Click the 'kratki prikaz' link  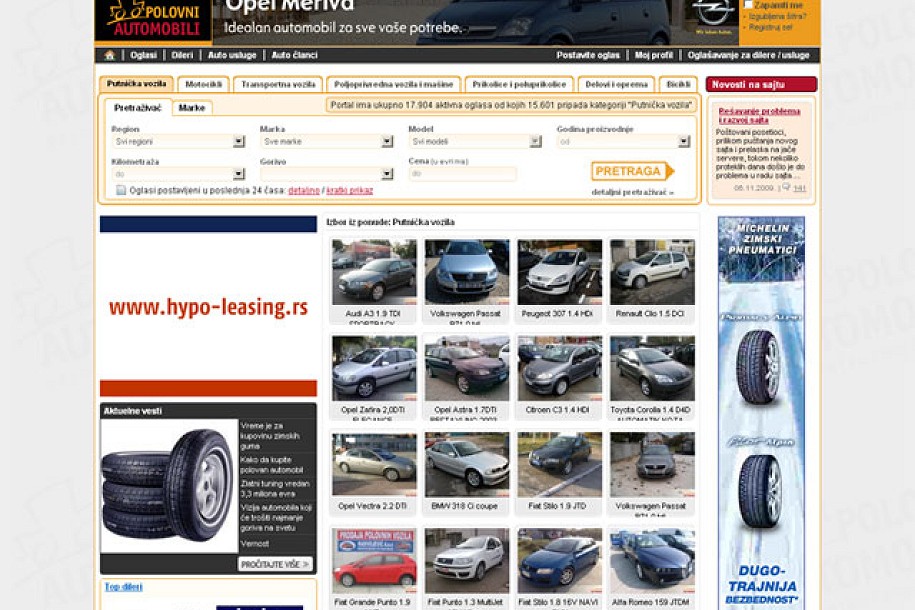click(350, 191)
